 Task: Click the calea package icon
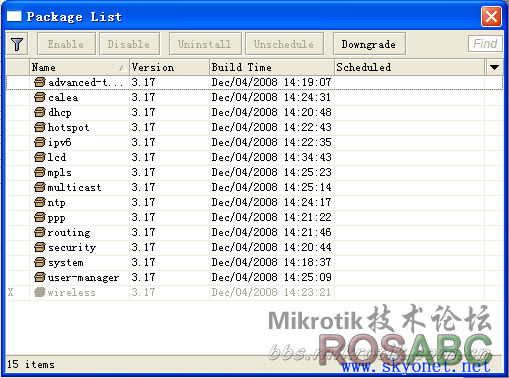[40, 97]
